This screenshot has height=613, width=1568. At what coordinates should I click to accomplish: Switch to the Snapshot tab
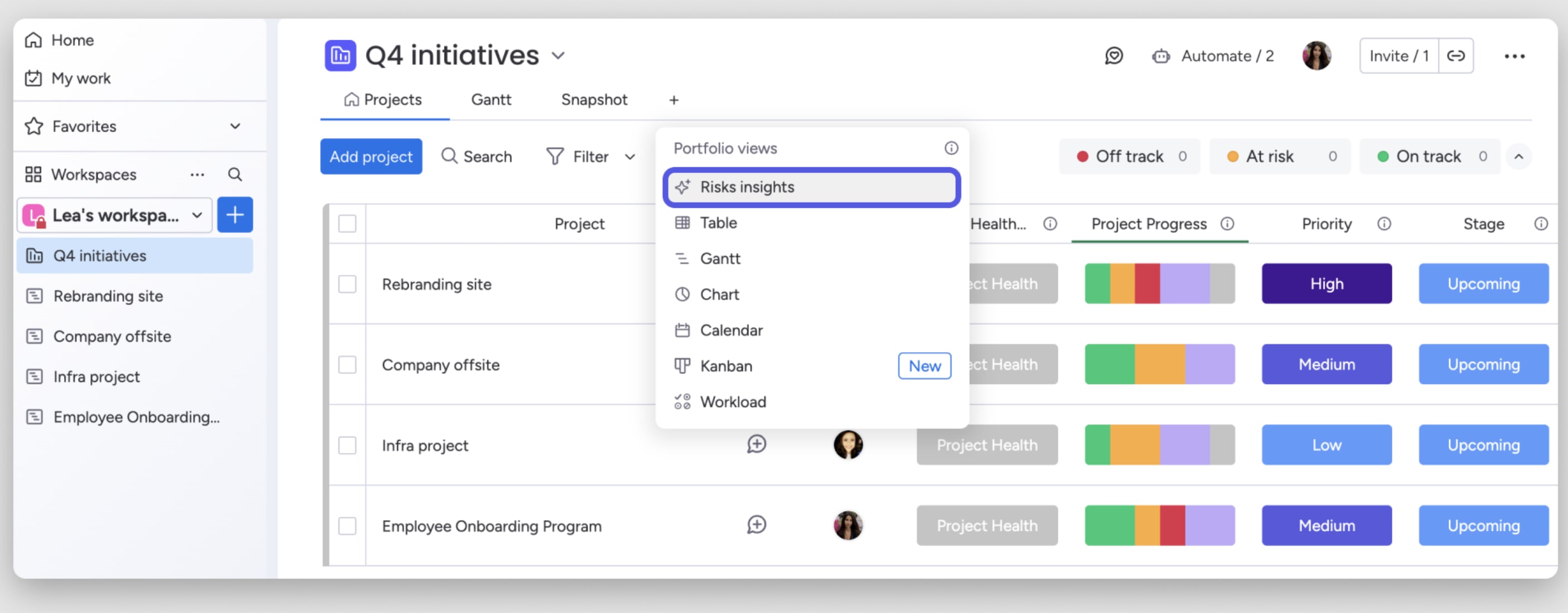coord(594,100)
